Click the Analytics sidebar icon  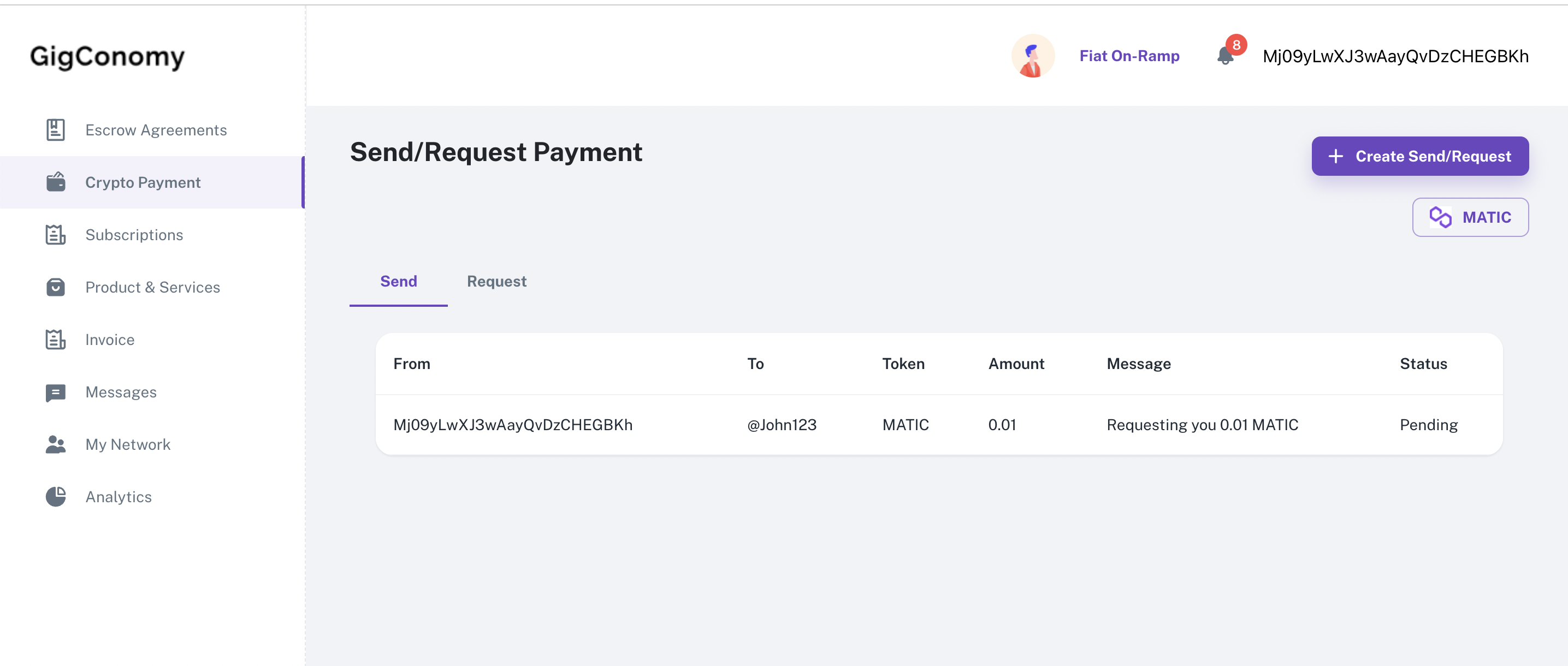pyautogui.click(x=56, y=496)
